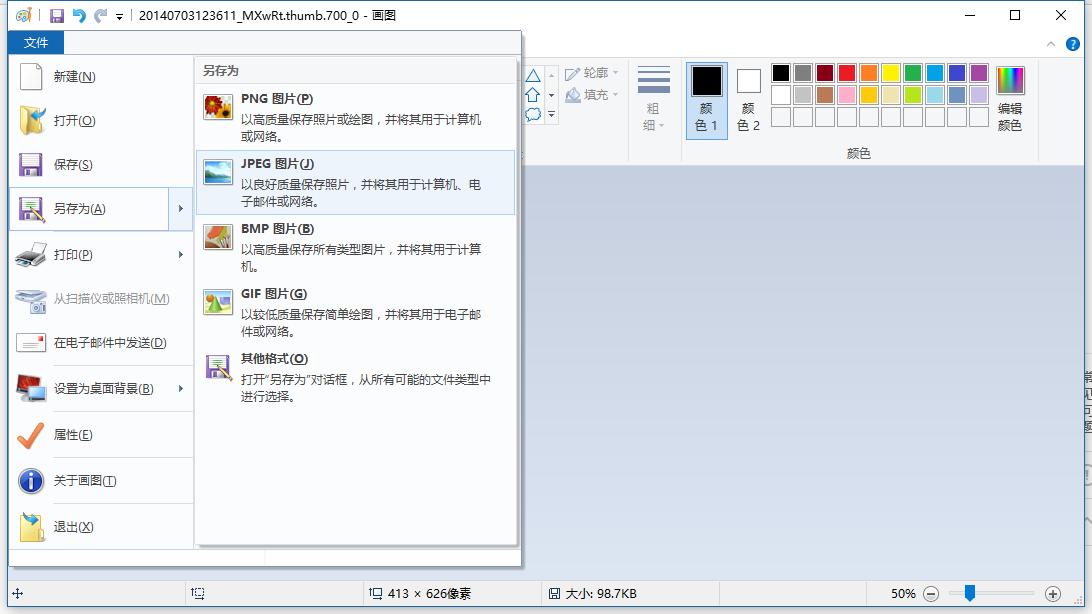Click the 文件 menu tab
The image size is (1092, 614).
point(36,43)
